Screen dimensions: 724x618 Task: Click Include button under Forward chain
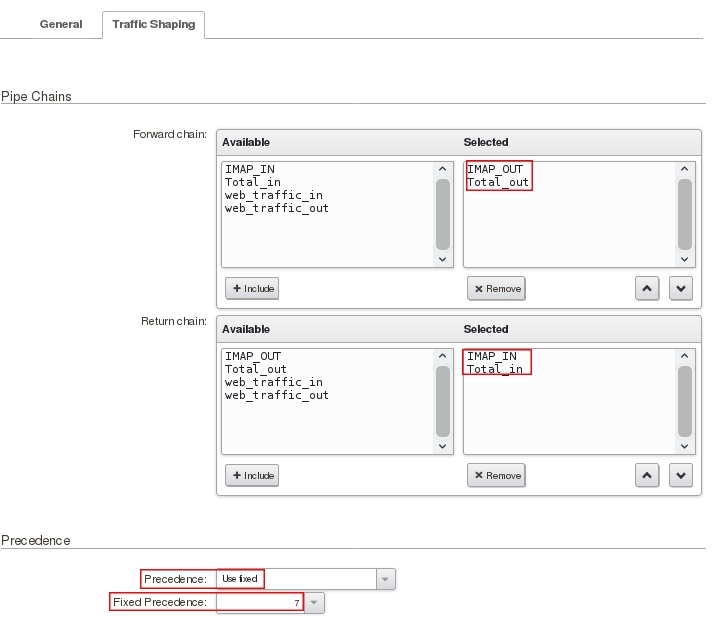click(x=252, y=288)
